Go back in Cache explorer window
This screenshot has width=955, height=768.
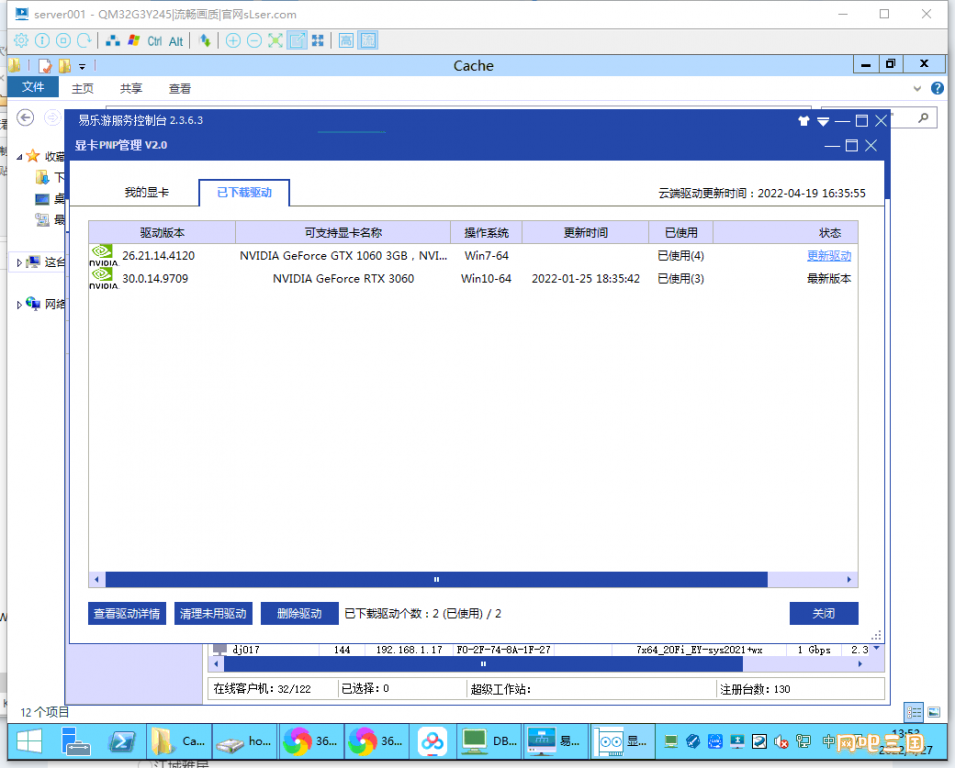25,117
